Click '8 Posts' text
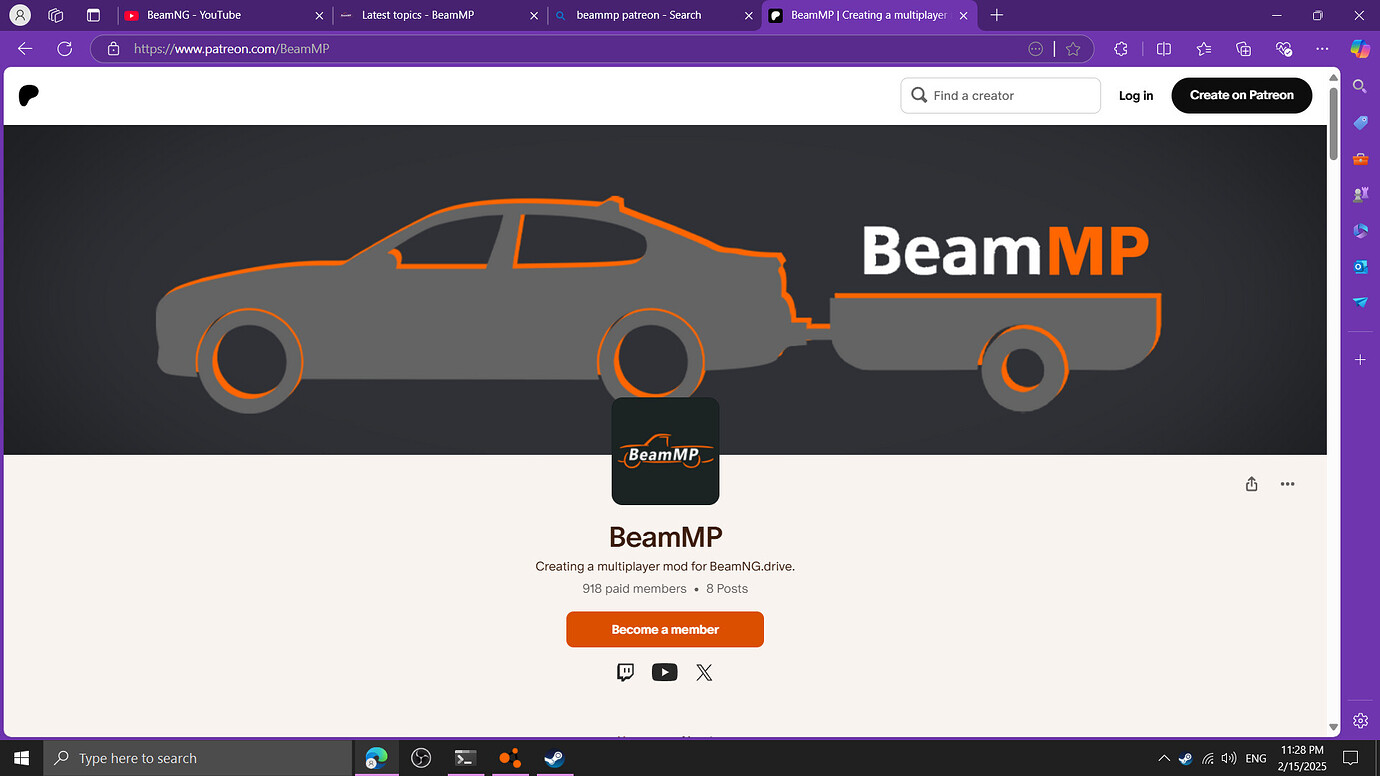 click(727, 589)
